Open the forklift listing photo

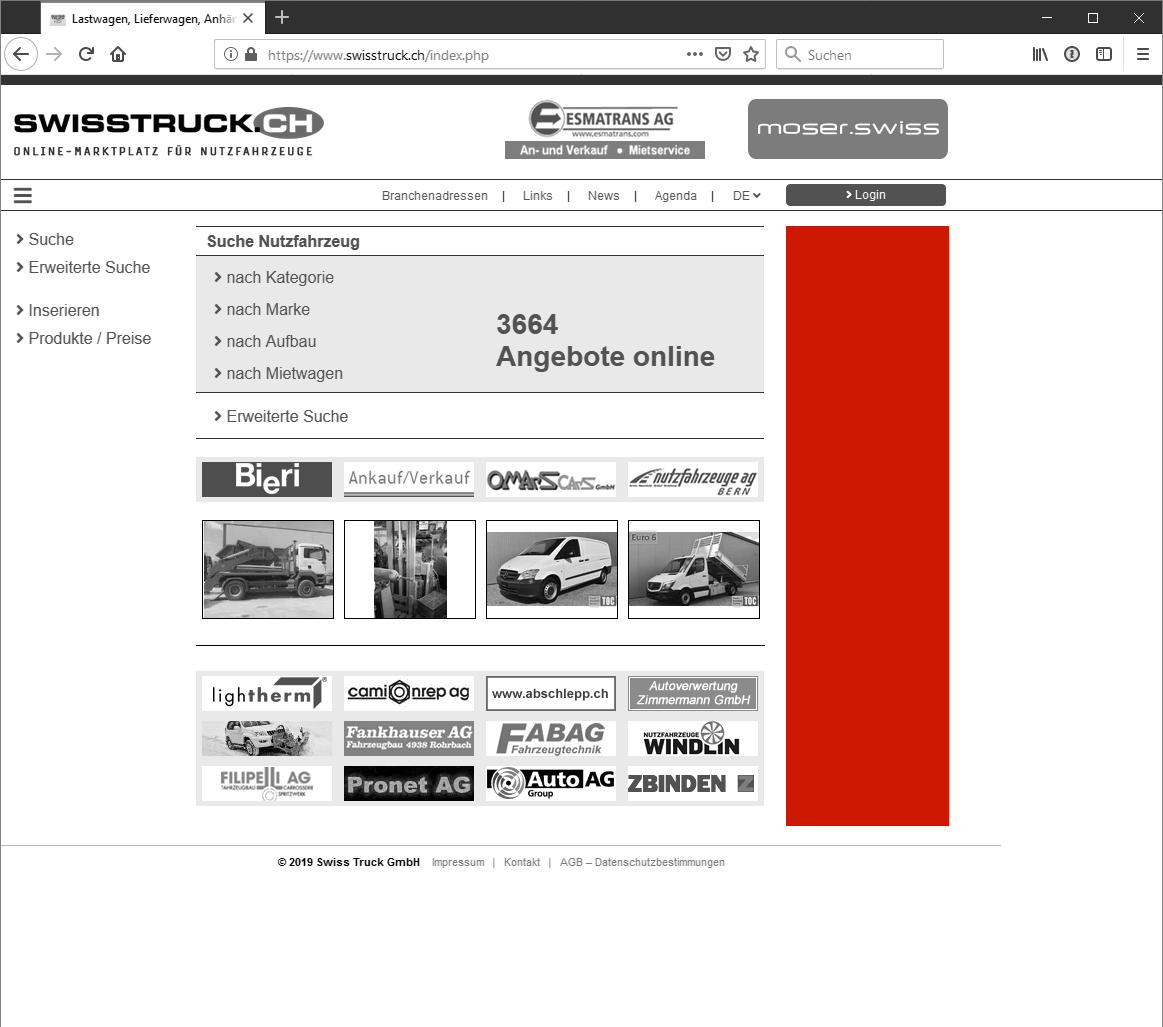point(409,569)
